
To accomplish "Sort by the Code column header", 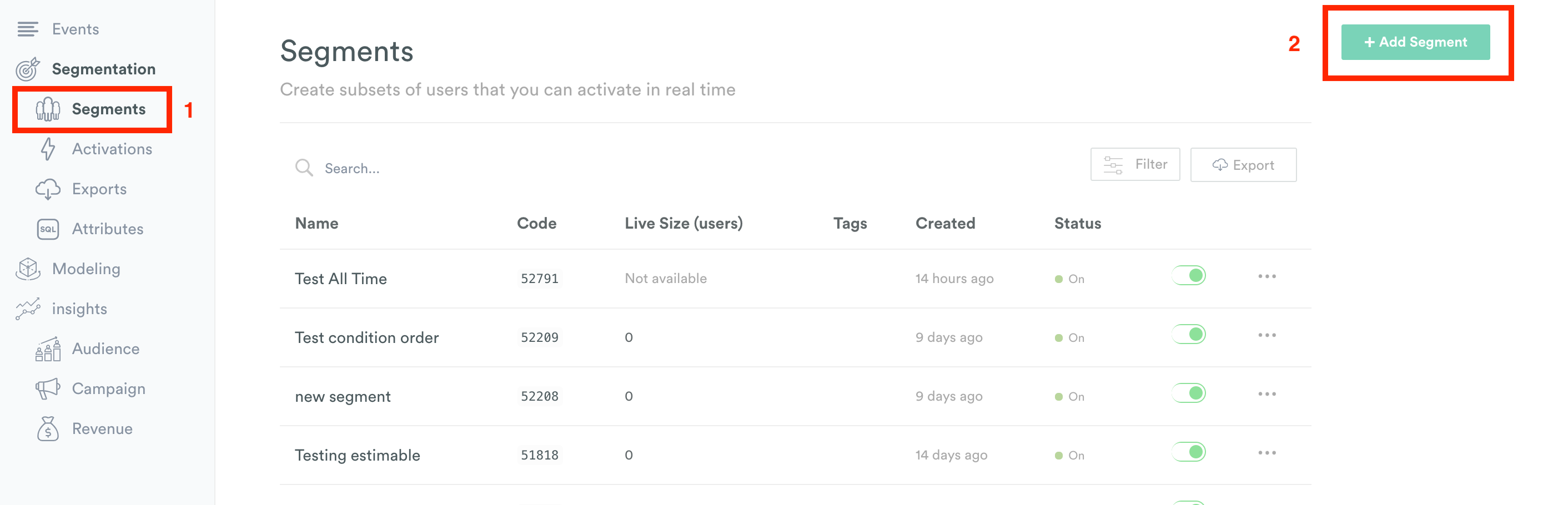I will point(536,224).
